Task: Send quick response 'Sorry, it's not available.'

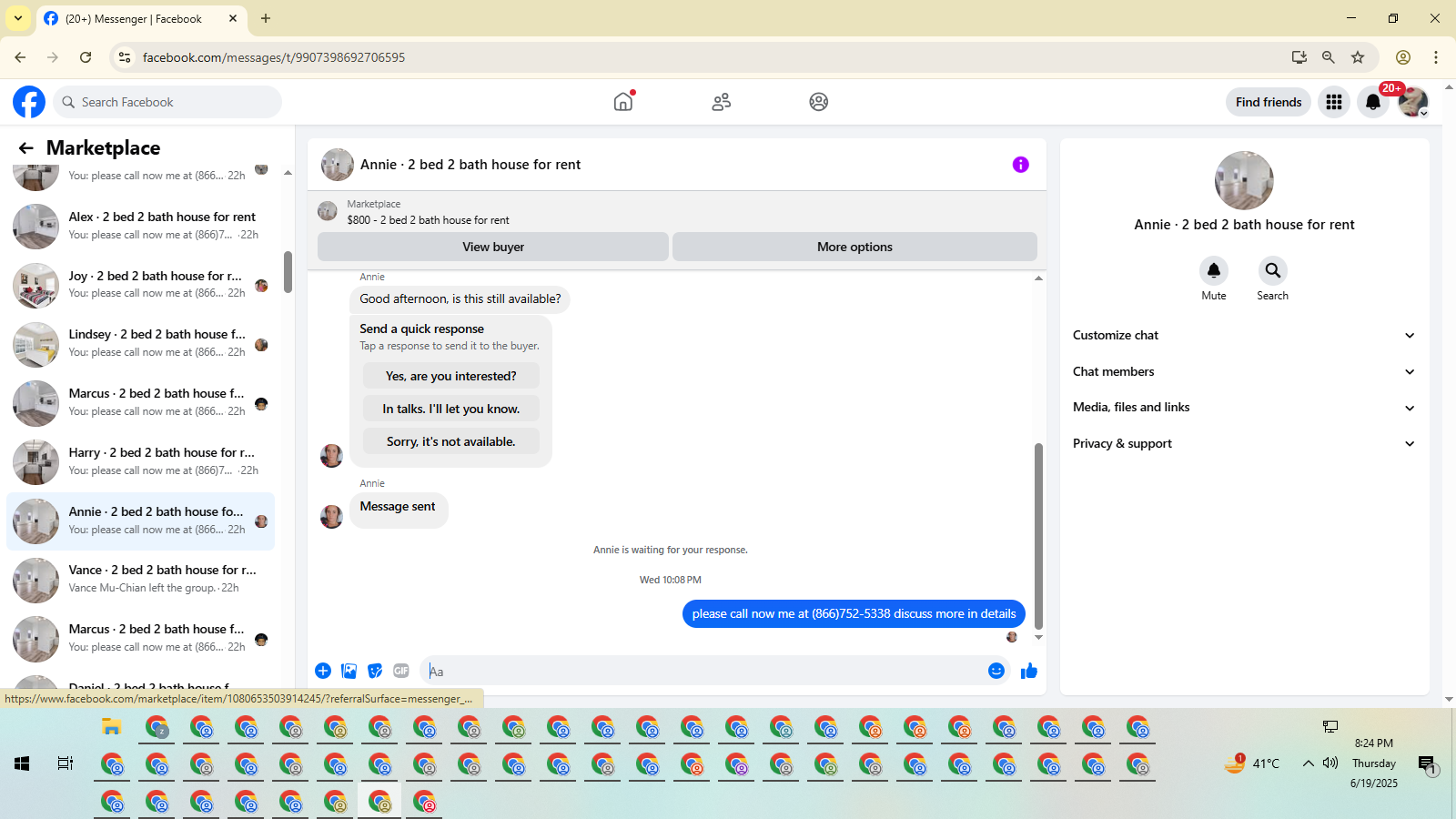Action: pos(450,441)
